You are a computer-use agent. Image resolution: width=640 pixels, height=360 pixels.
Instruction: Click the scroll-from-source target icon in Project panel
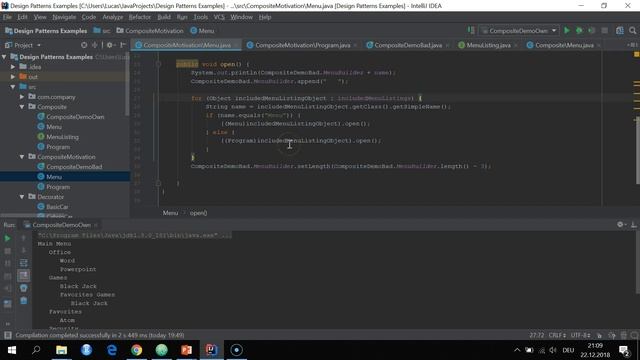click(84, 45)
